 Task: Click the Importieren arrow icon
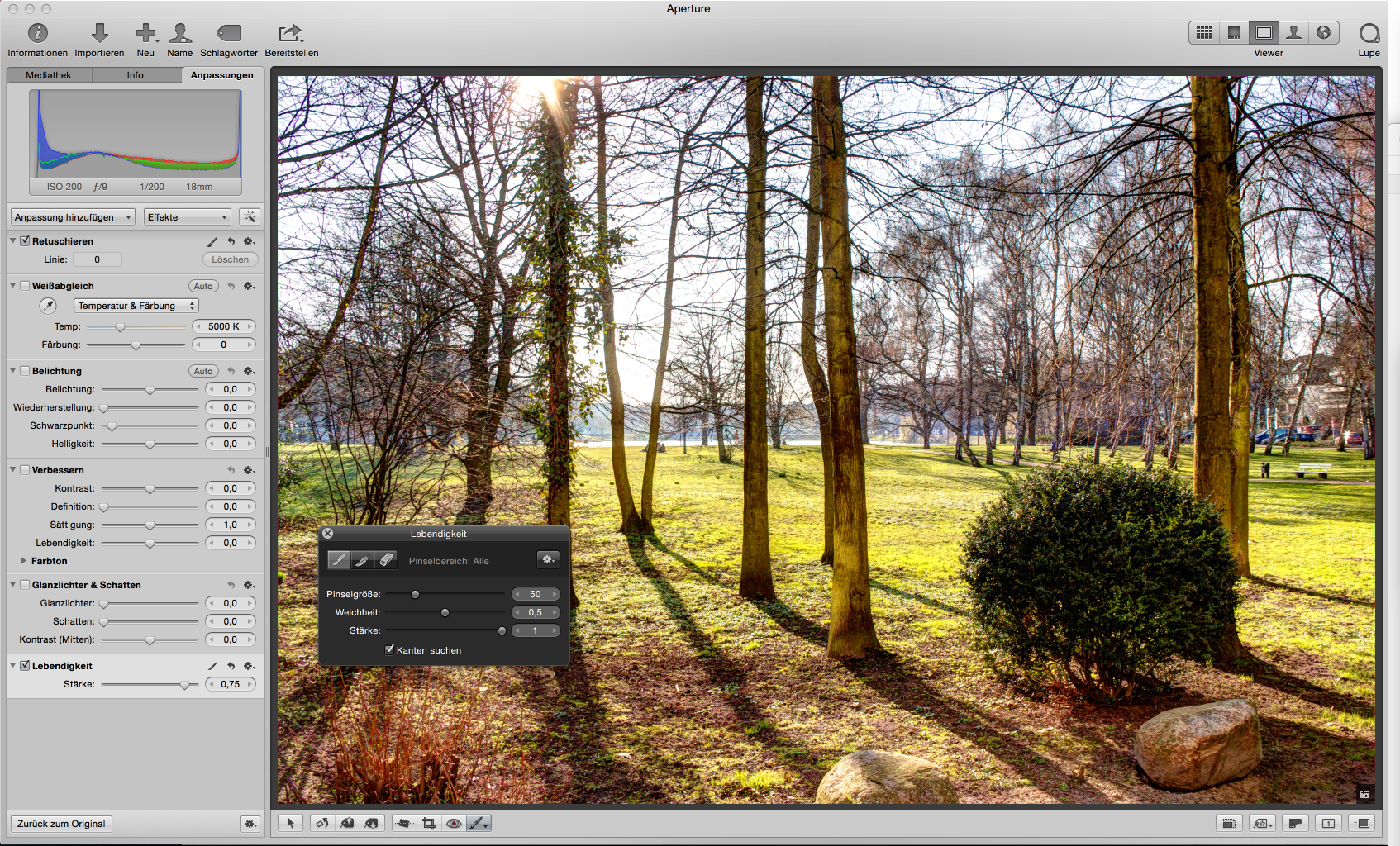99,33
